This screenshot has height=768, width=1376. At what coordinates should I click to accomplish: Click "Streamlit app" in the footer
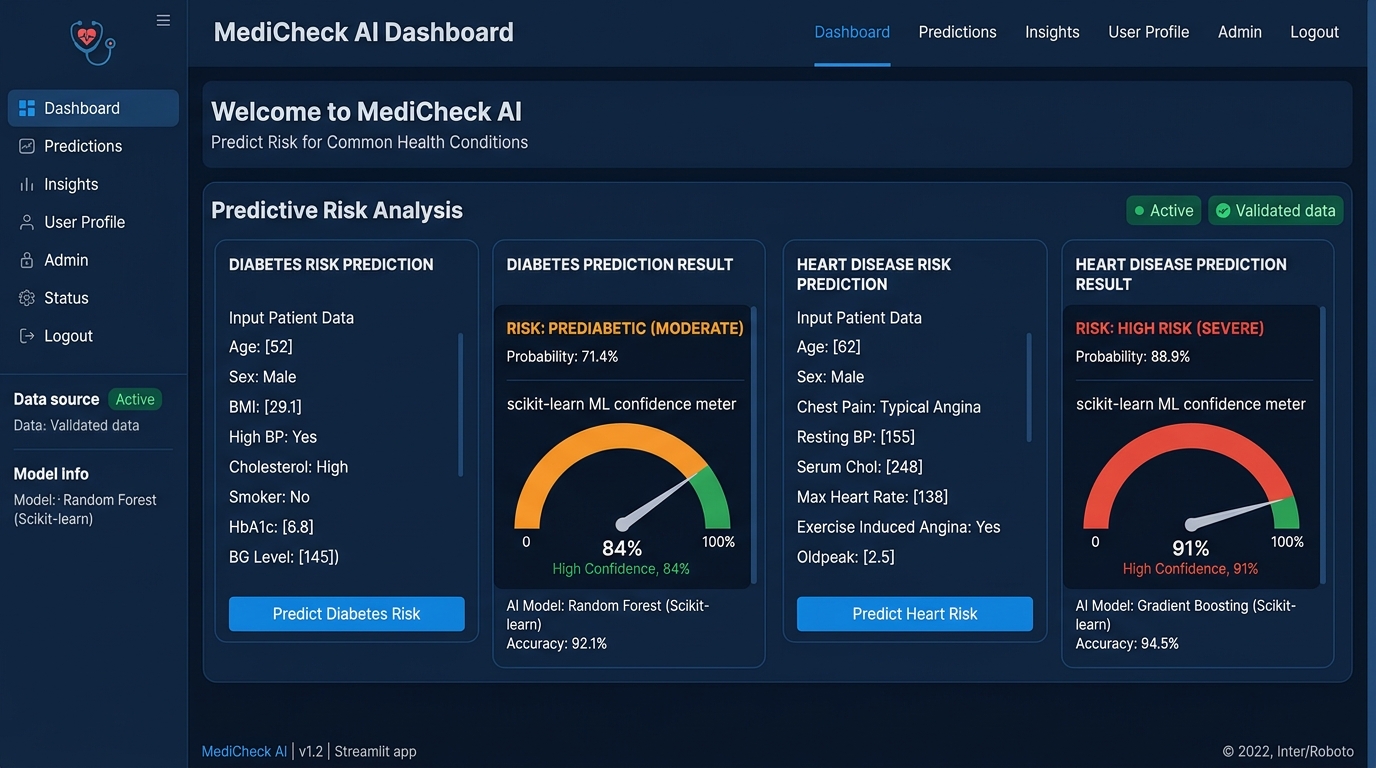pyautogui.click(x=375, y=751)
